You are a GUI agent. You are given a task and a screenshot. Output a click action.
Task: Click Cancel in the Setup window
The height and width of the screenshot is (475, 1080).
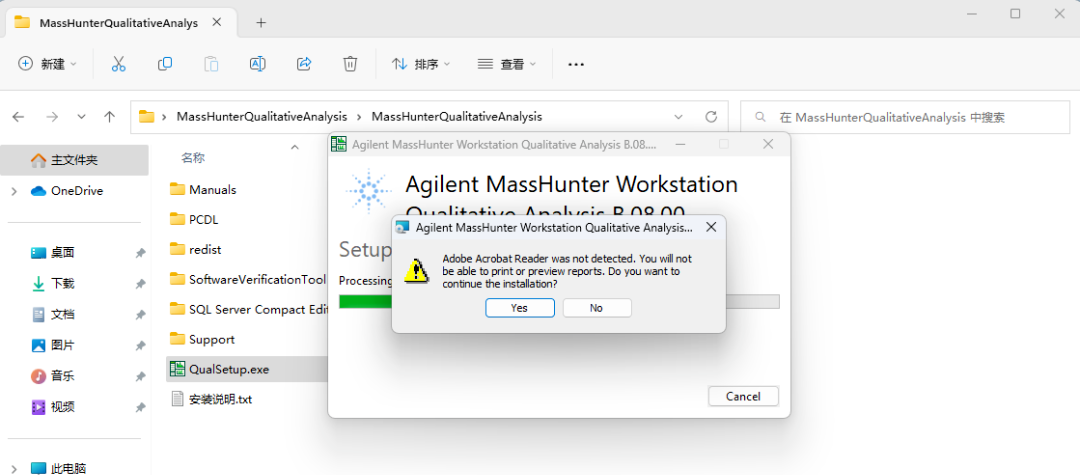point(743,397)
